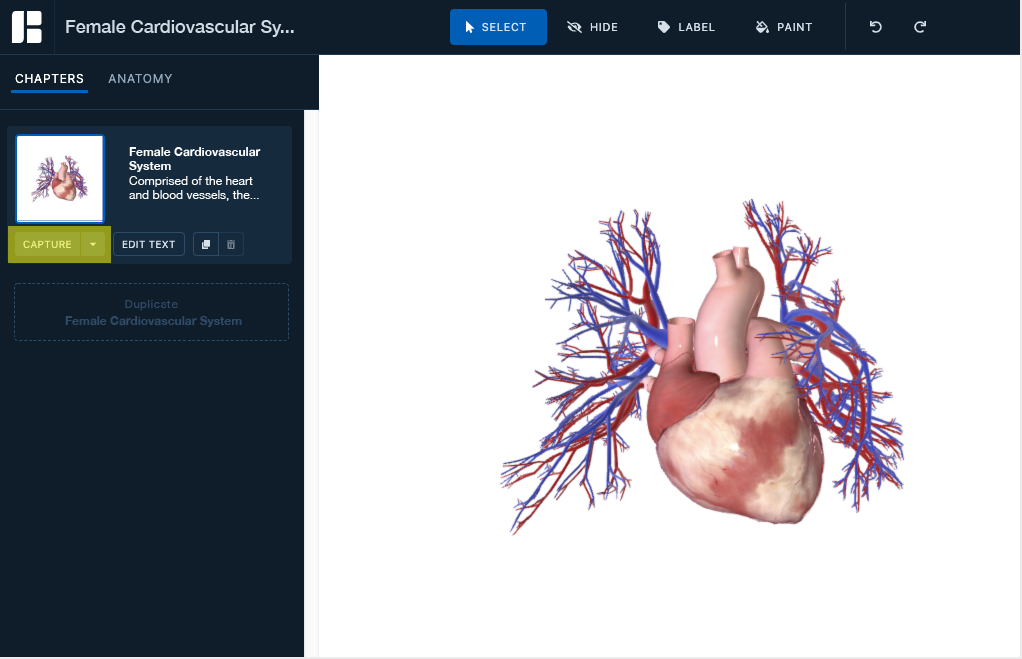1022x659 pixels.
Task: Activate the Hide tool
Action: [x=592, y=27]
